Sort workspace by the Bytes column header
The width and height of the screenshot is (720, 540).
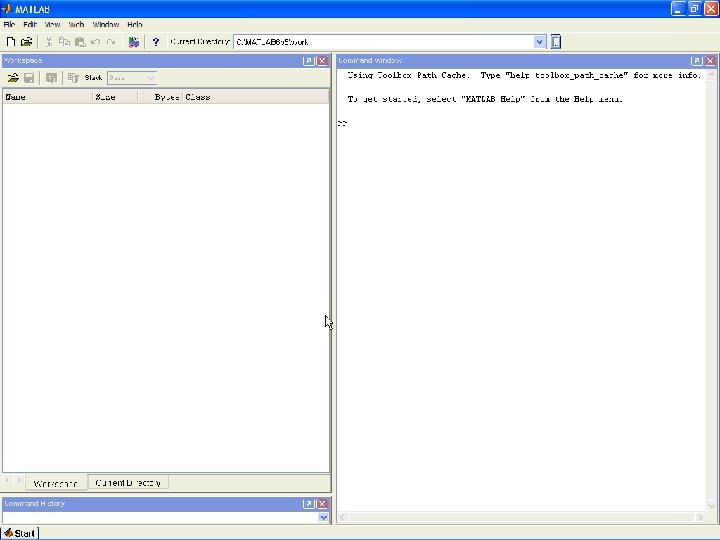[x=160, y=97]
